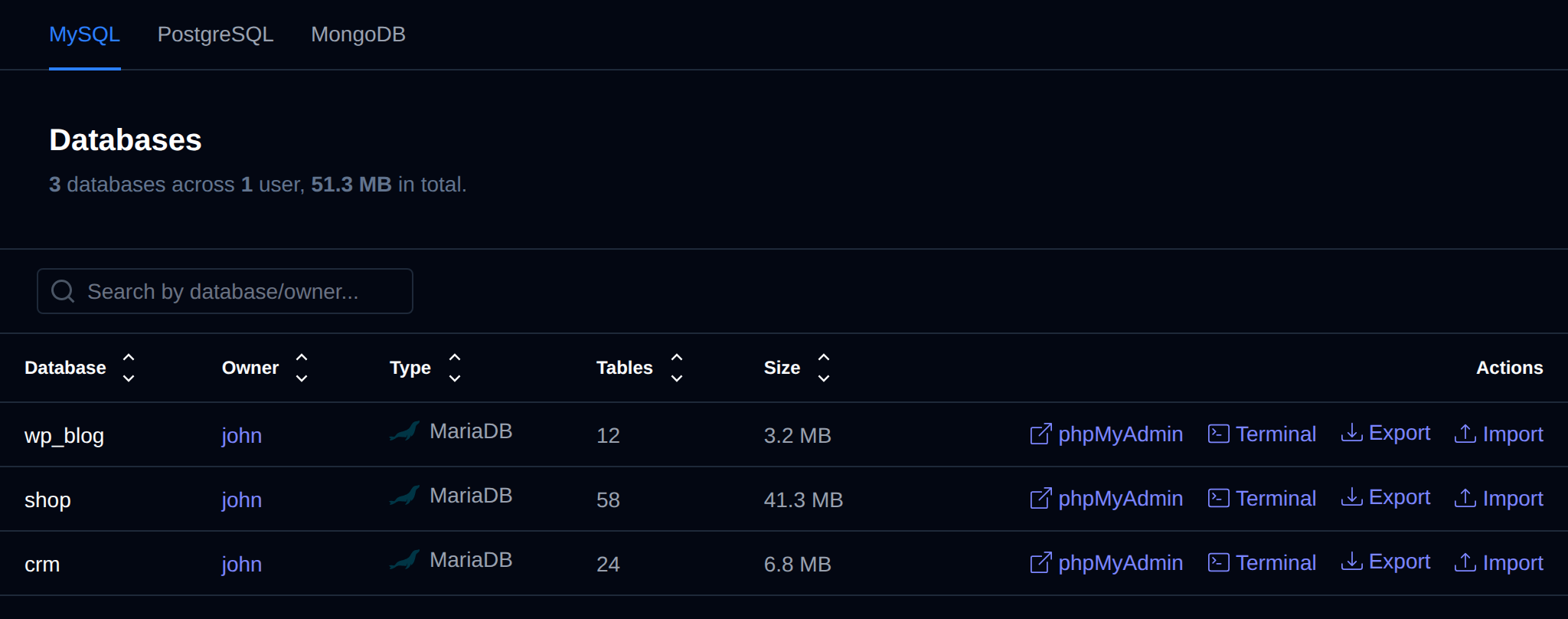Image resolution: width=1568 pixels, height=619 pixels.
Task: Switch to the PostgreSQL tab
Action: click(215, 34)
